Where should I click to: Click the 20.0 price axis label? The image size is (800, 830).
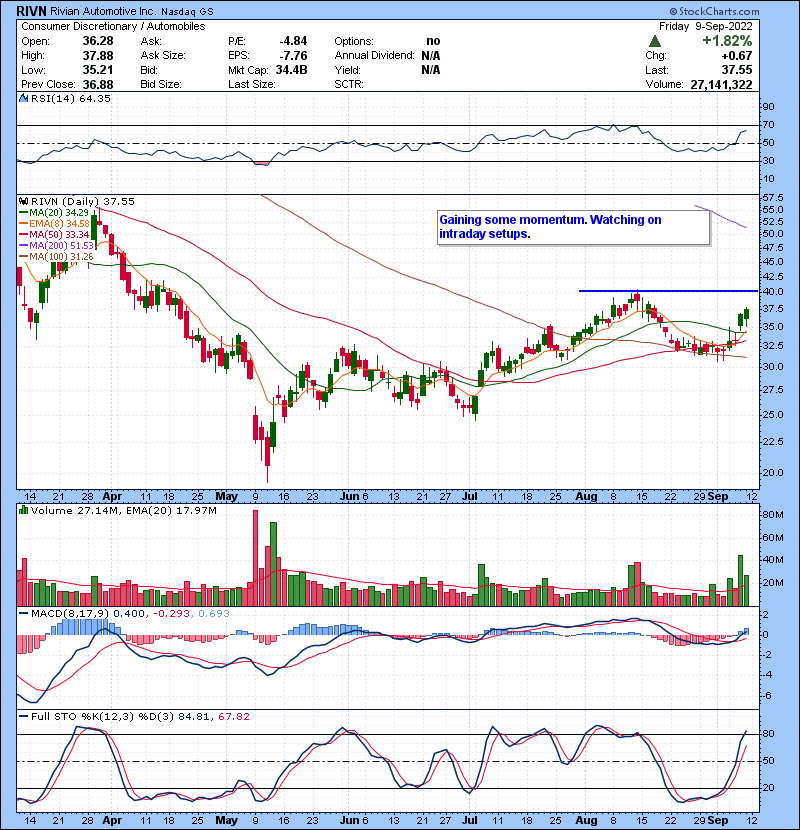click(772, 472)
